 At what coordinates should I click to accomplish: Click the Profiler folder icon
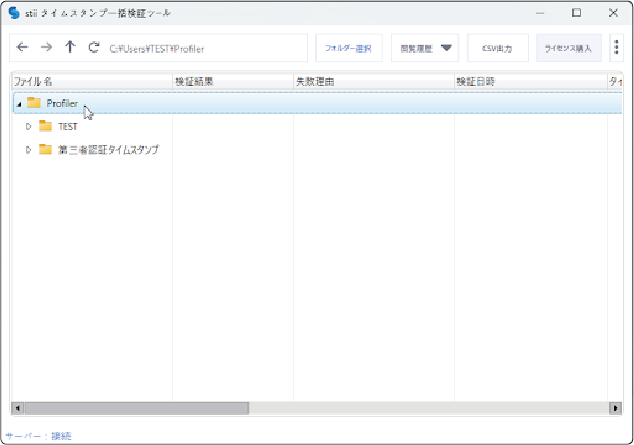pyautogui.click(x=34, y=103)
